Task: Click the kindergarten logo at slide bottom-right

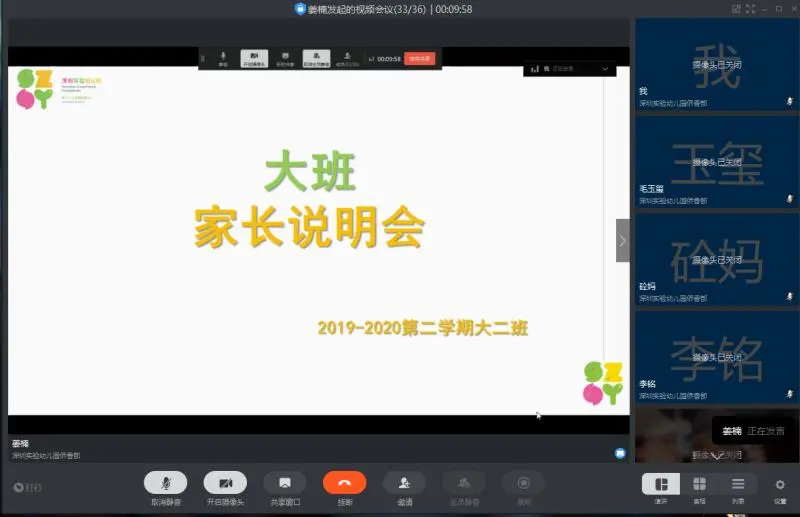Action: tap(603, 383)
